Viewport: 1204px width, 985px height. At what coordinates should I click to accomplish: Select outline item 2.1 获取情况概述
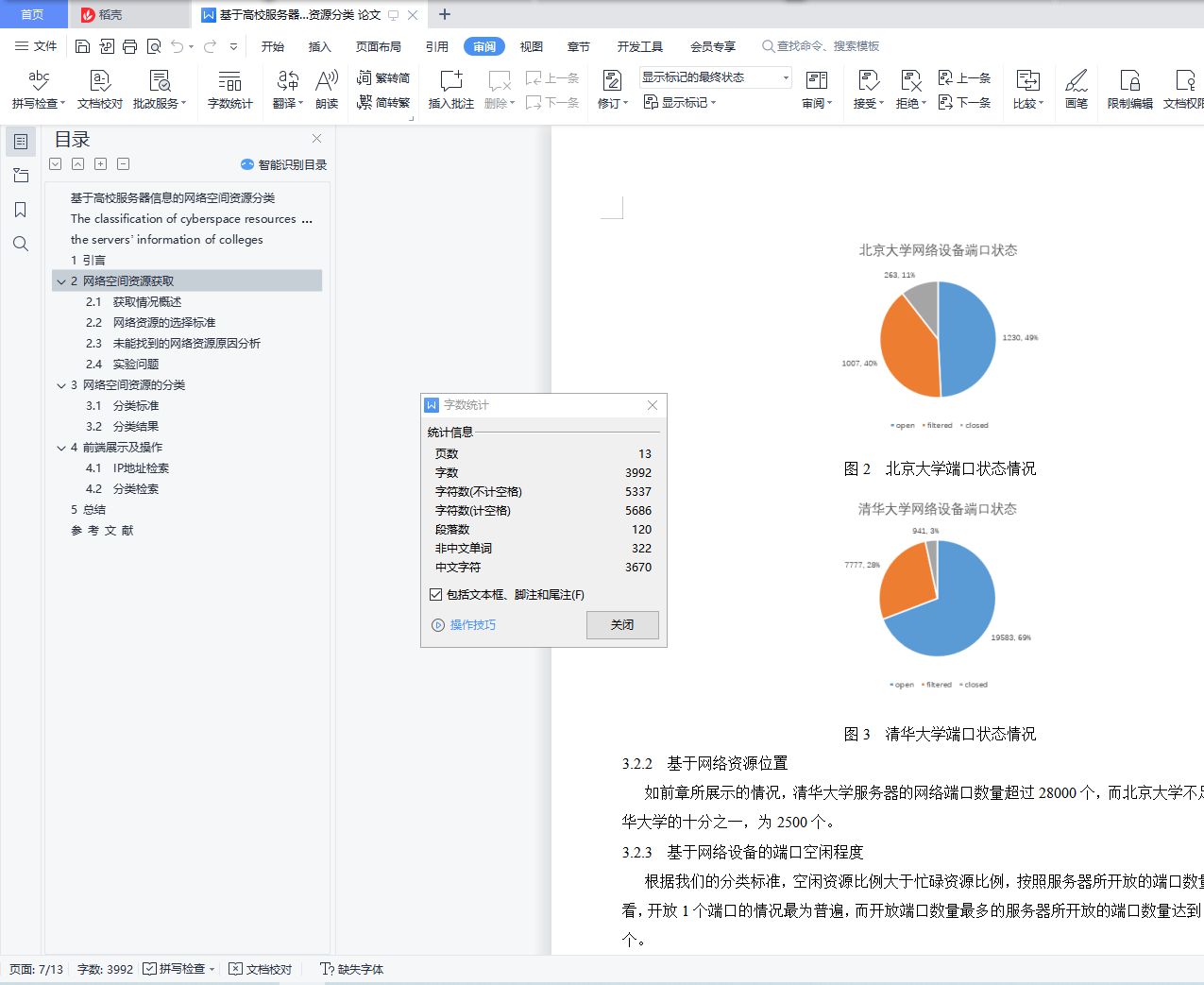pos(133,302)
